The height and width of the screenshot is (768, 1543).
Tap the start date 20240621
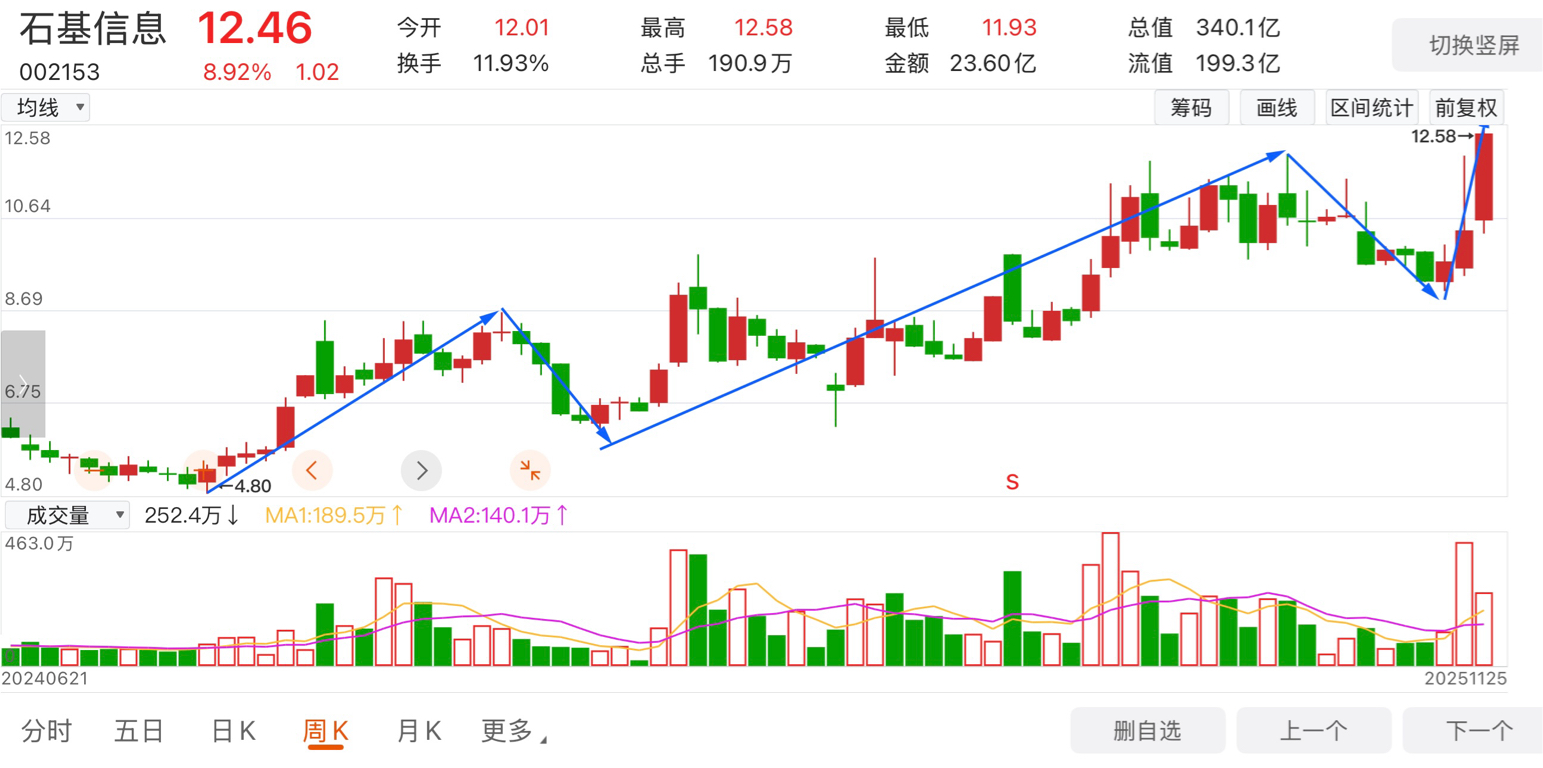(x=45, y=678)
